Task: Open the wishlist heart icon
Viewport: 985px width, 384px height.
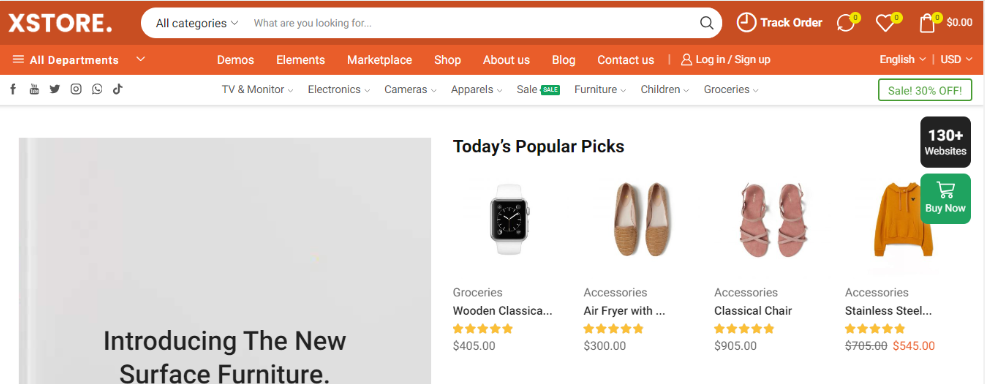Action: pyautogui.click(x=885, y=23)
